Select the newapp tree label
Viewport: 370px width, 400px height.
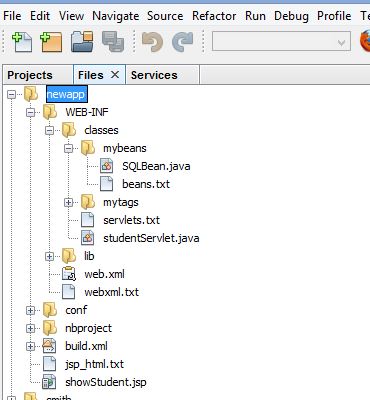(x=66, y=94)
